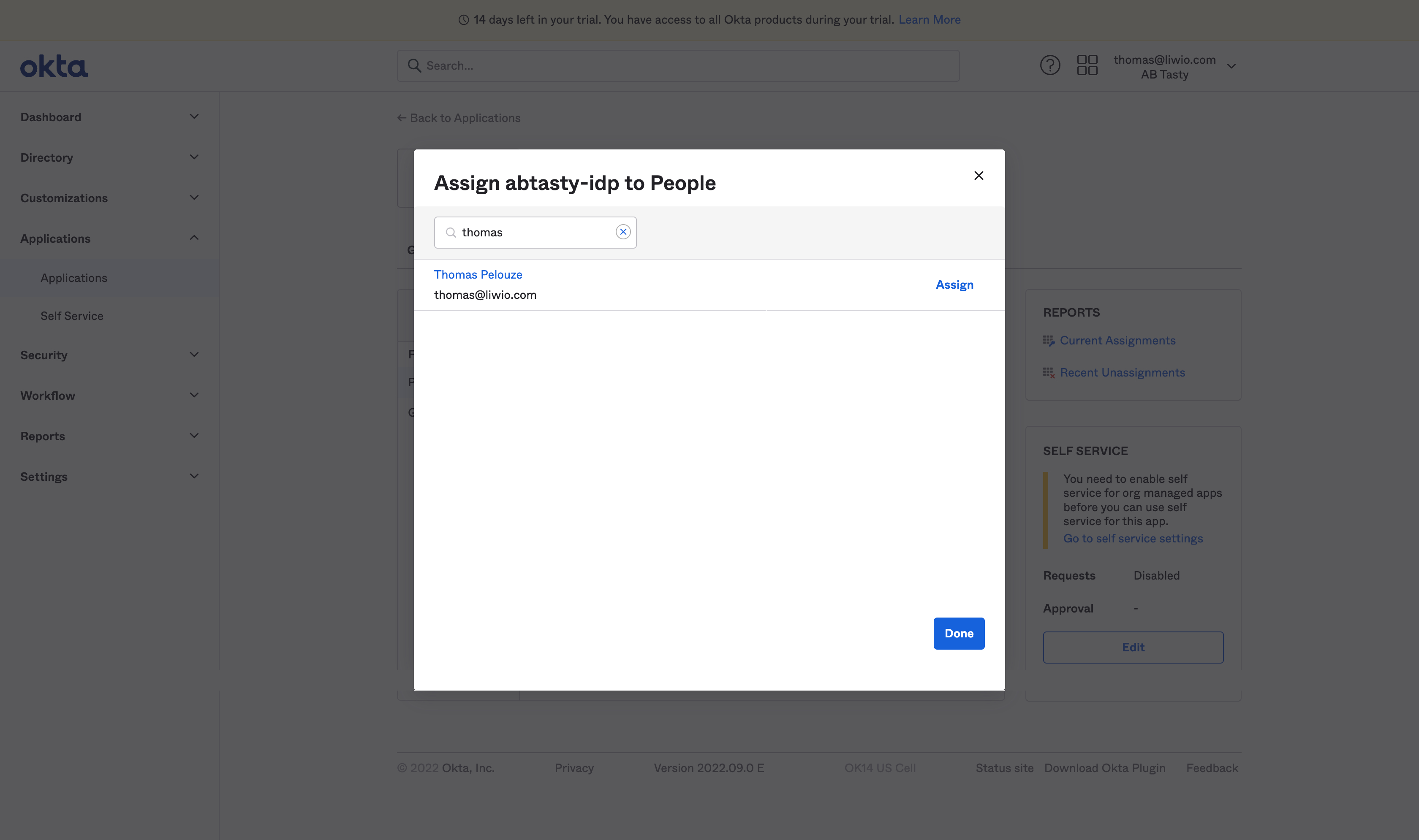
Task: Click the Current Assignments report icon
Action: (x=1049, y=341)
